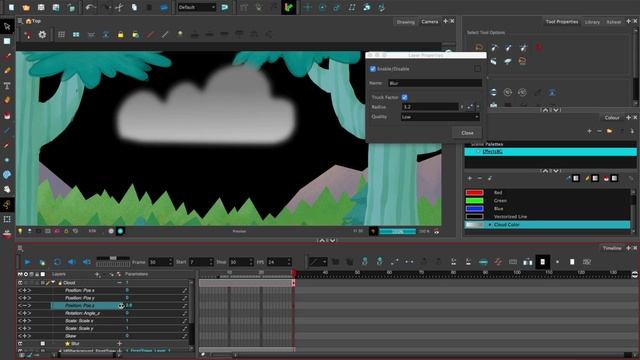
Task: Click the light bulb icon in Camera toolbar
Action: [180, 35]
